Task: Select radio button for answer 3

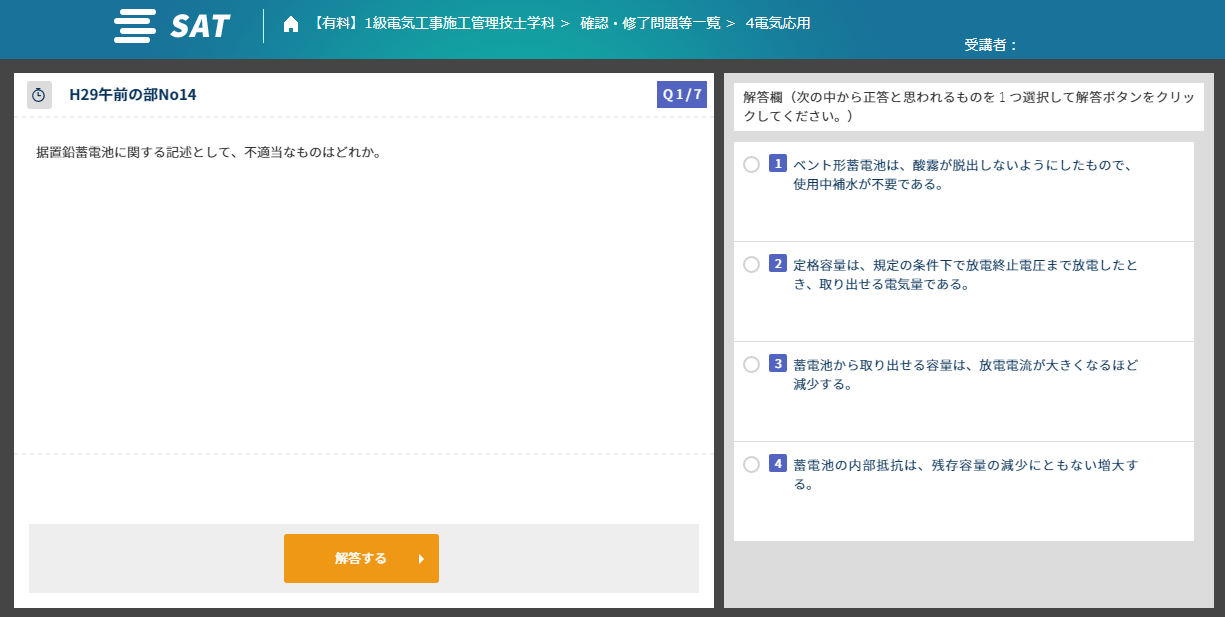Action: pos(752,364)
